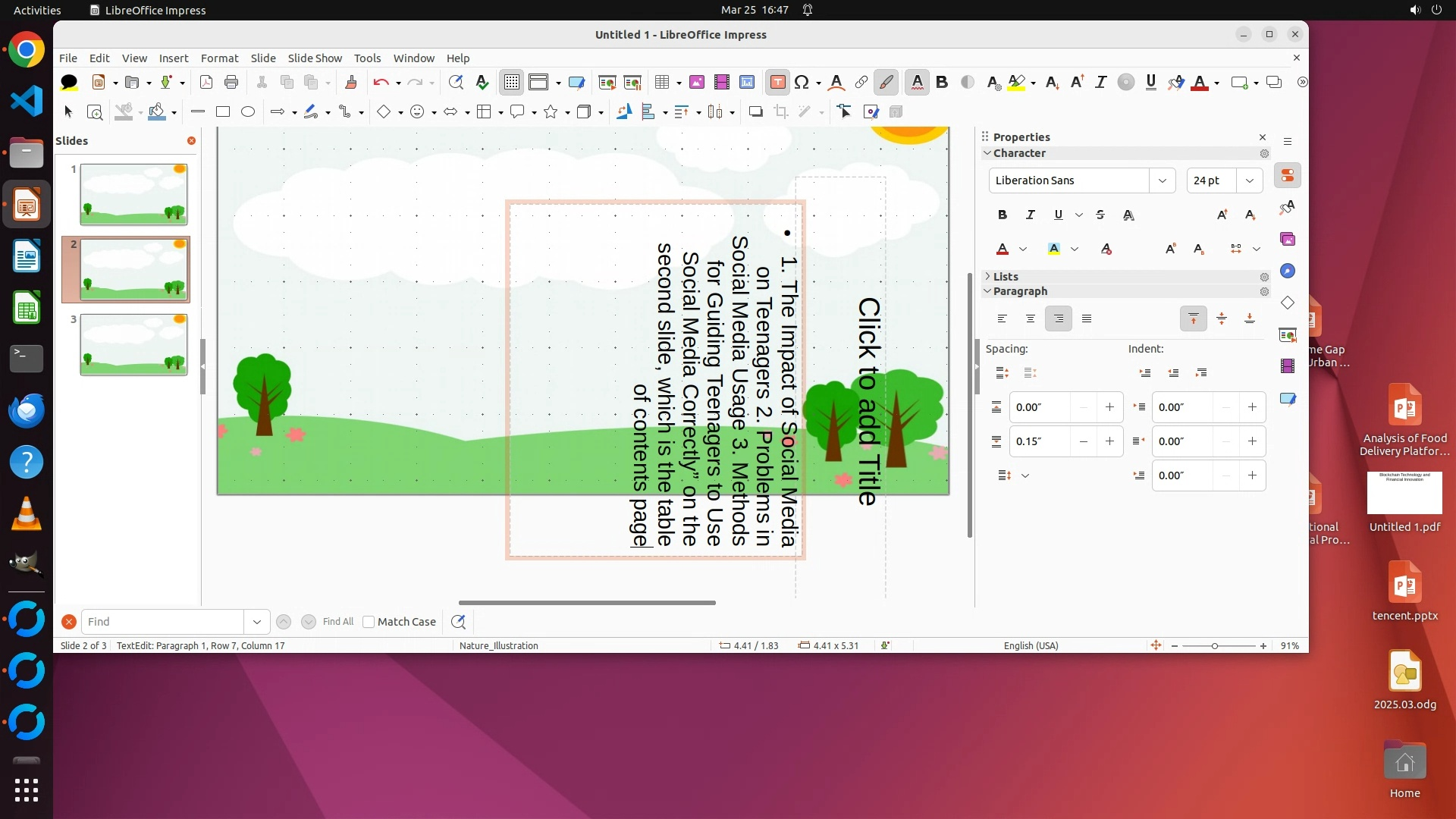Click the Insert Table toolbar icon
Screen dimensions: 1456x819
[662, 83]
